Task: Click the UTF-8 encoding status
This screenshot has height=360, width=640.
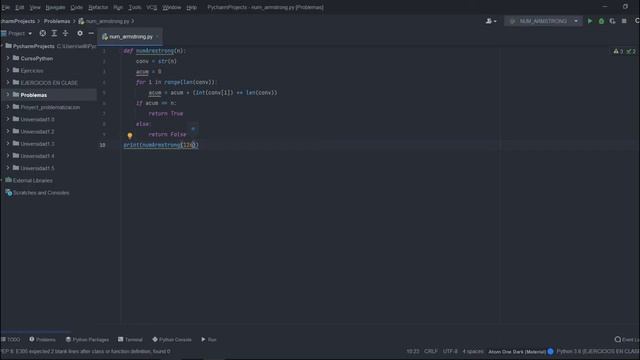Action: [x=450, y=351]
